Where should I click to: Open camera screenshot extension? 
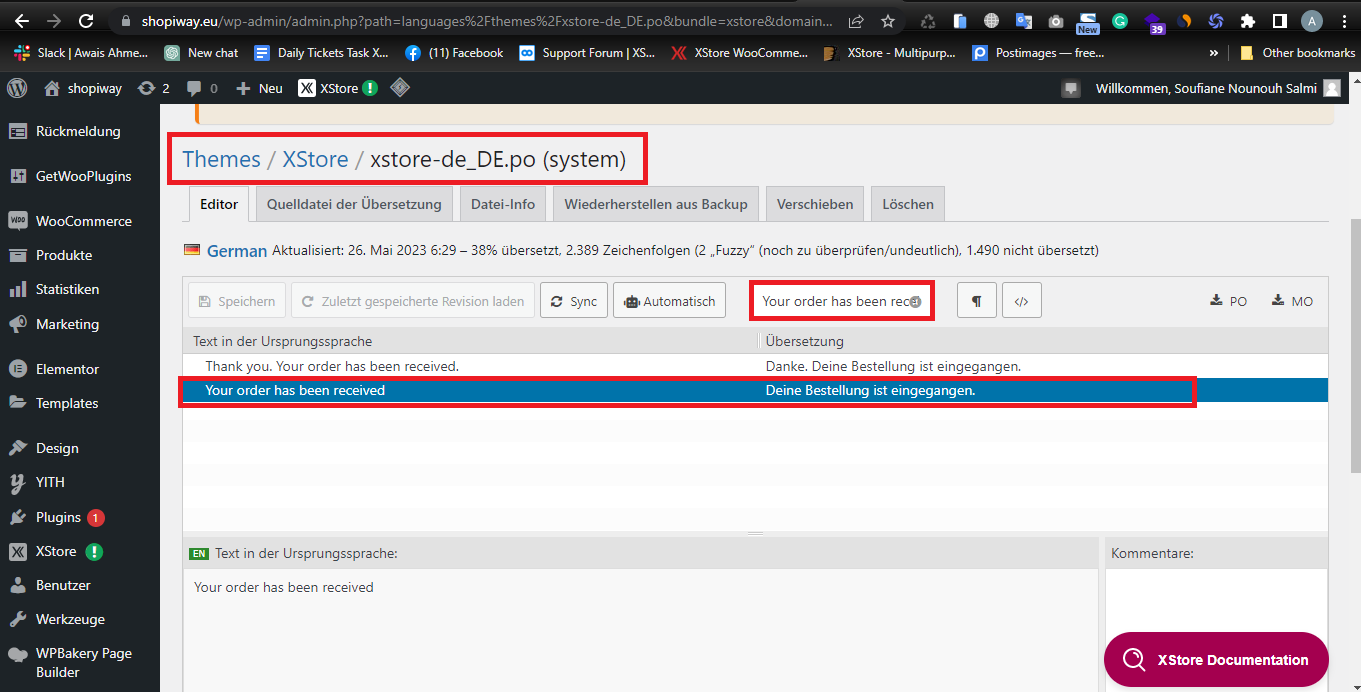[1055, 21]
